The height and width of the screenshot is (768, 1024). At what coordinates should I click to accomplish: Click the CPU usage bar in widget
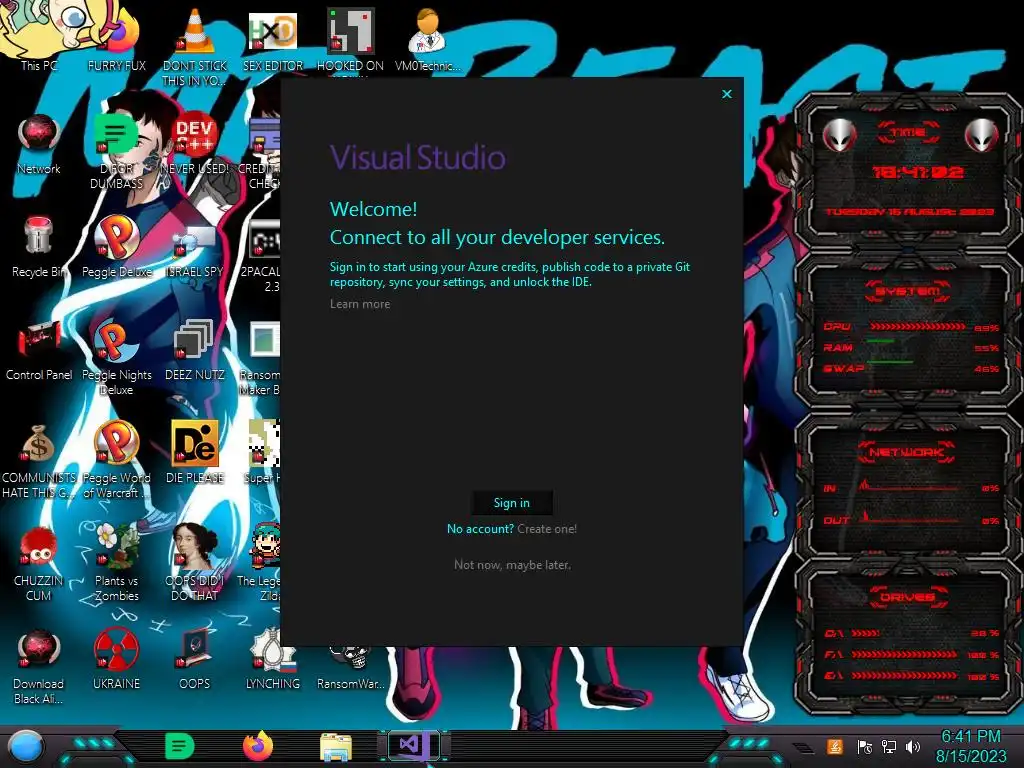click(x=918, y=326)
